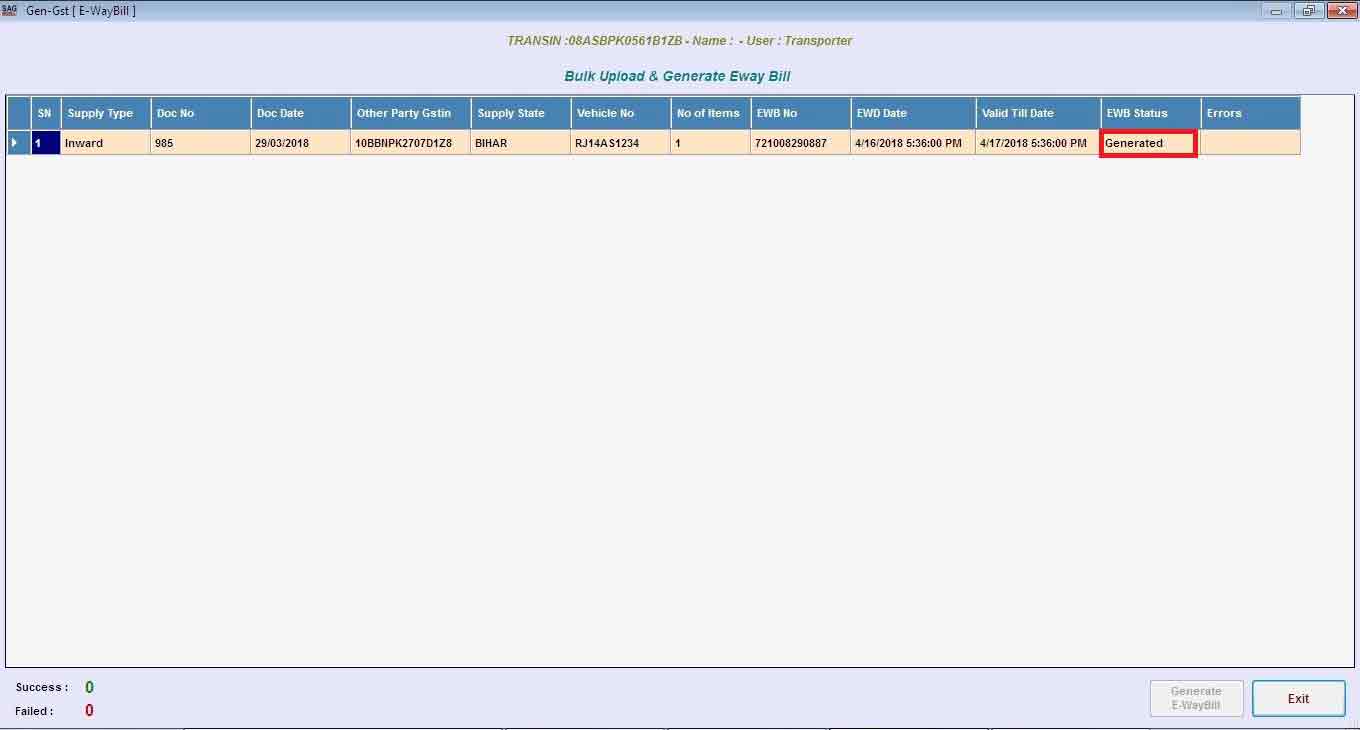Restore down the Gen-Gst window

click(x=1308, y=11)
